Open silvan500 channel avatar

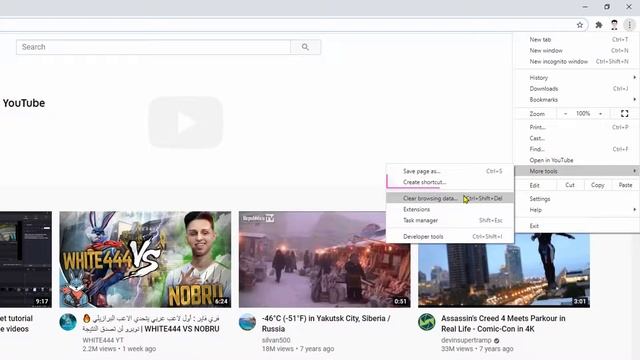247,322
